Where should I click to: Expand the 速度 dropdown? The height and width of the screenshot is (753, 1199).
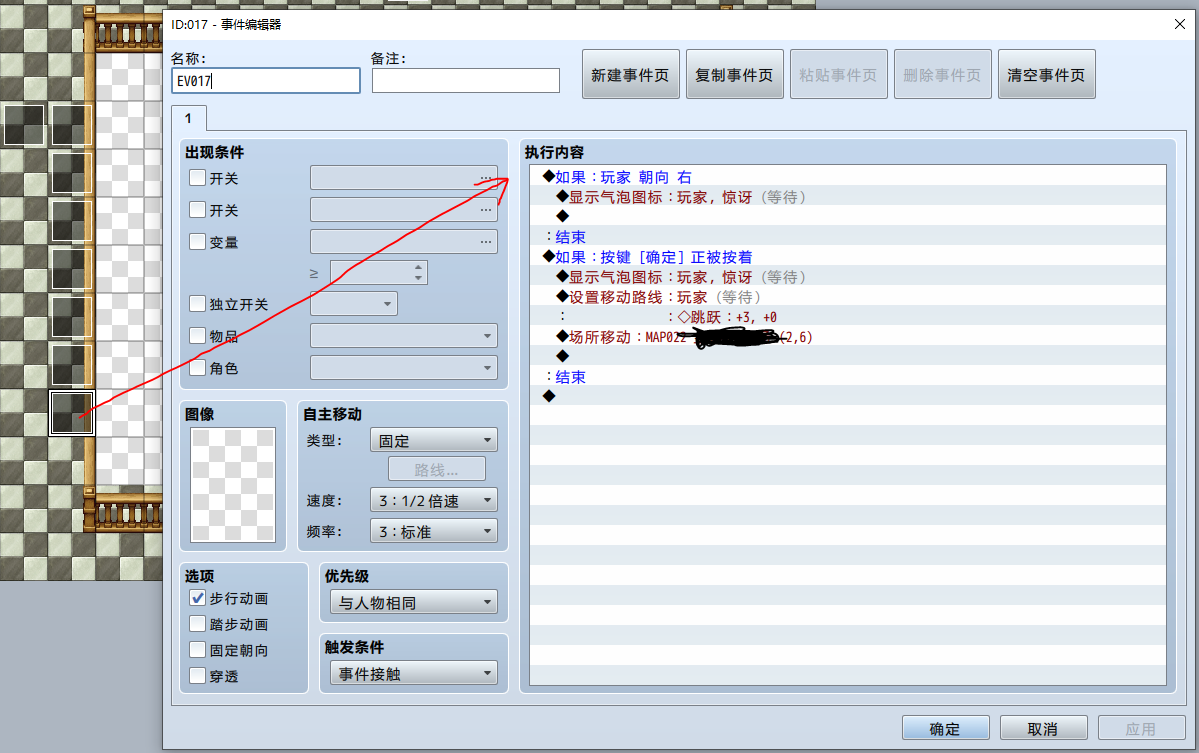(434, 501)
